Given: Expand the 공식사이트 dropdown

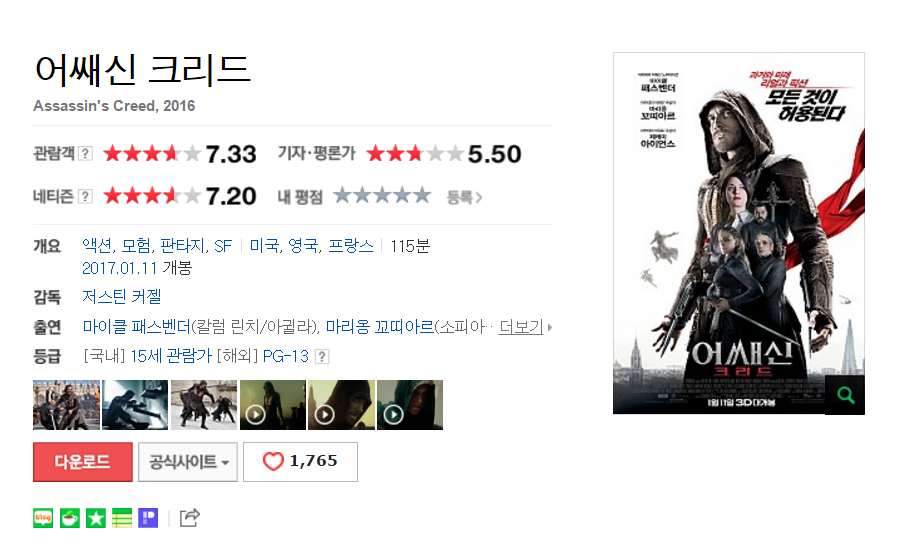Looking at the screenshot, I should click(188, 462).
